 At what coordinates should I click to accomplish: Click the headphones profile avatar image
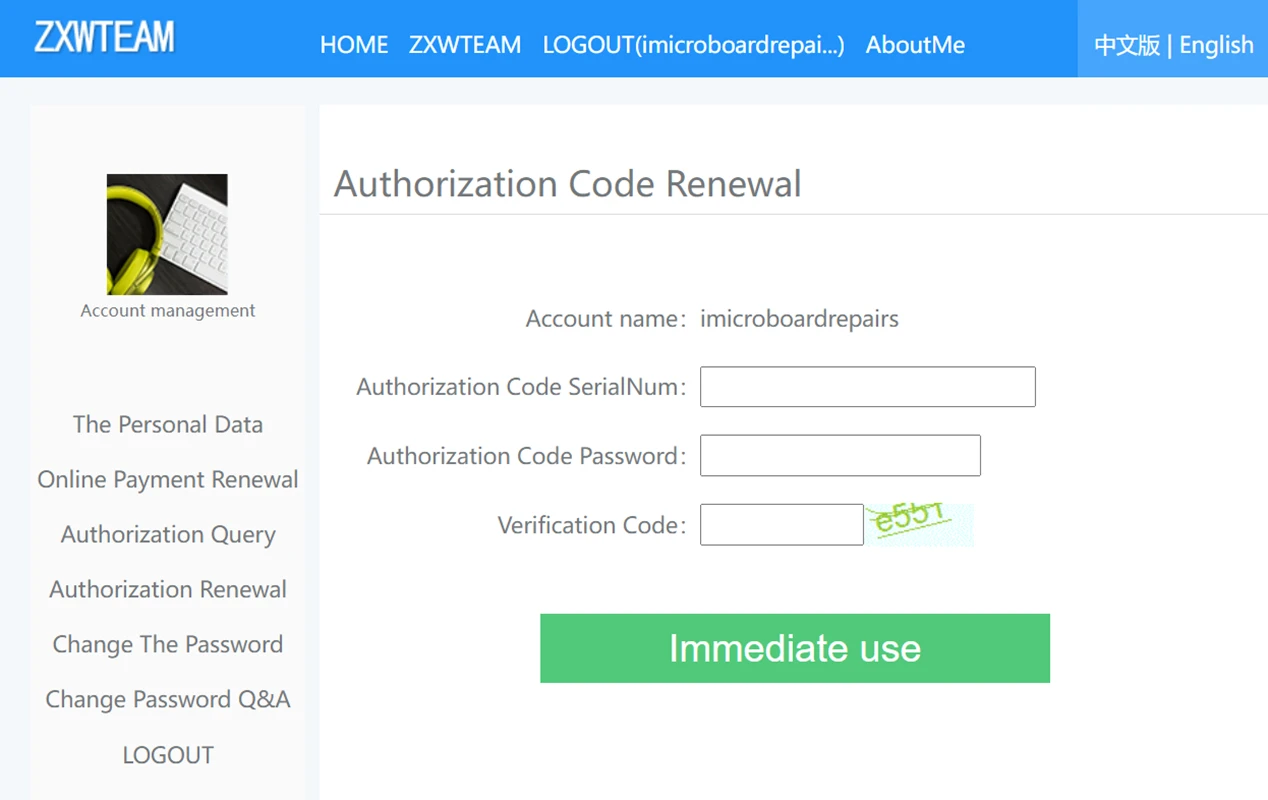167,234
